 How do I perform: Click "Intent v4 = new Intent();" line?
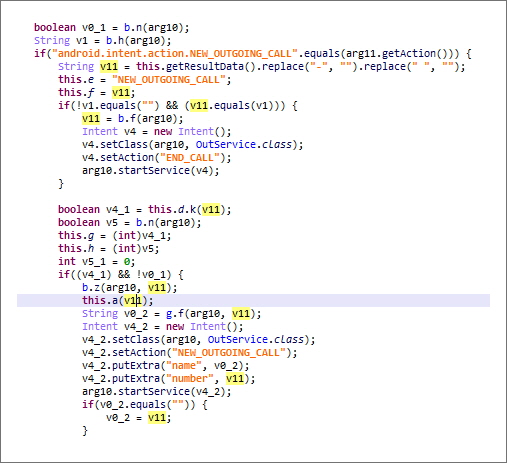pyautogui.click(x=157, y=131)
